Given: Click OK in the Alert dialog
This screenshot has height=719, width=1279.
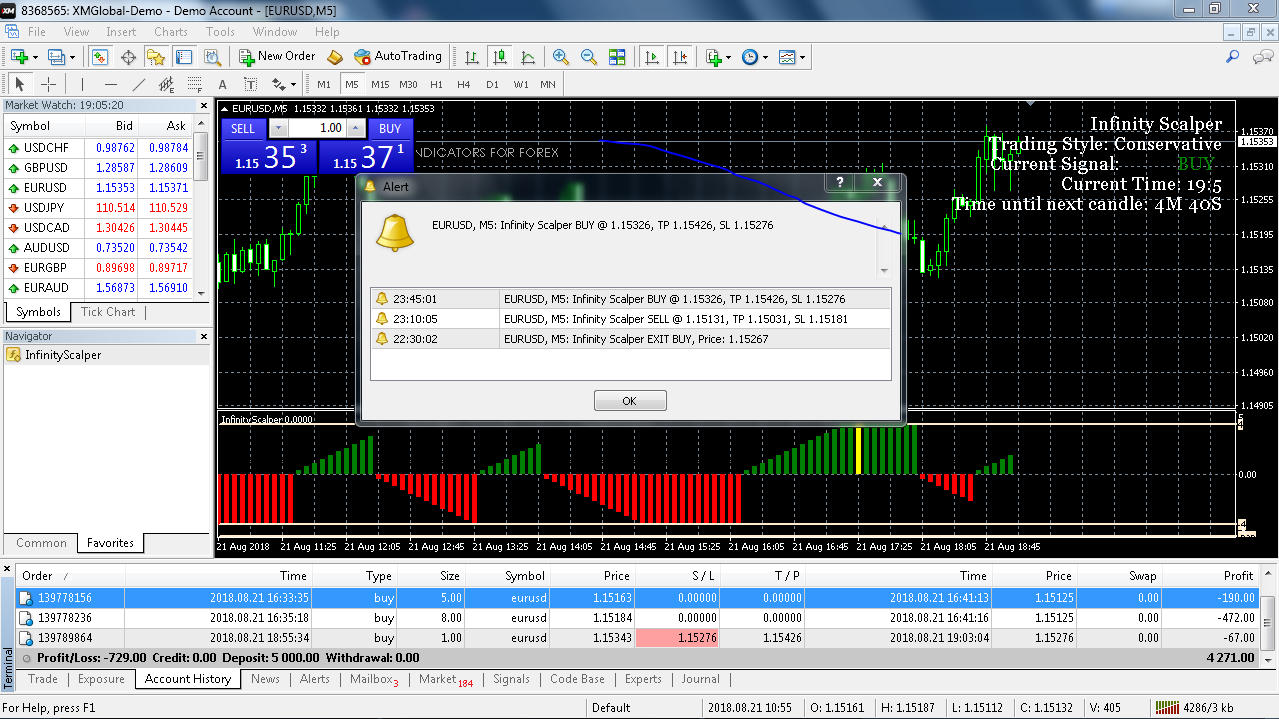Looking at the screenshot, I should pyautogui.click(x=630, y=401).
